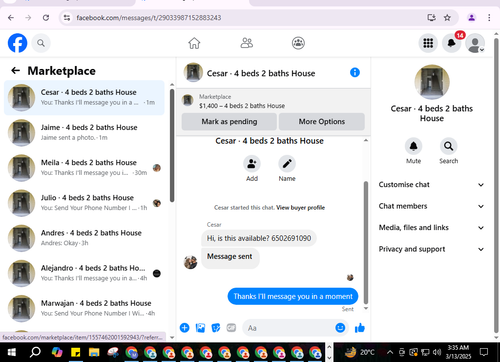Click the chat messages scrollbar
This screenshot has width=500, height=362.
pos(366,243)
